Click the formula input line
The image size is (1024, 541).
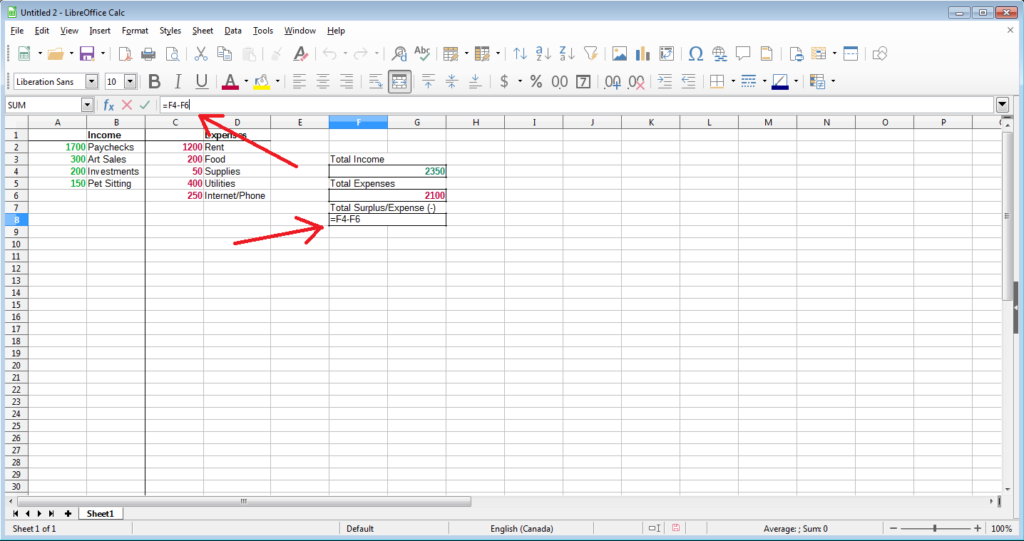(580, 105)
